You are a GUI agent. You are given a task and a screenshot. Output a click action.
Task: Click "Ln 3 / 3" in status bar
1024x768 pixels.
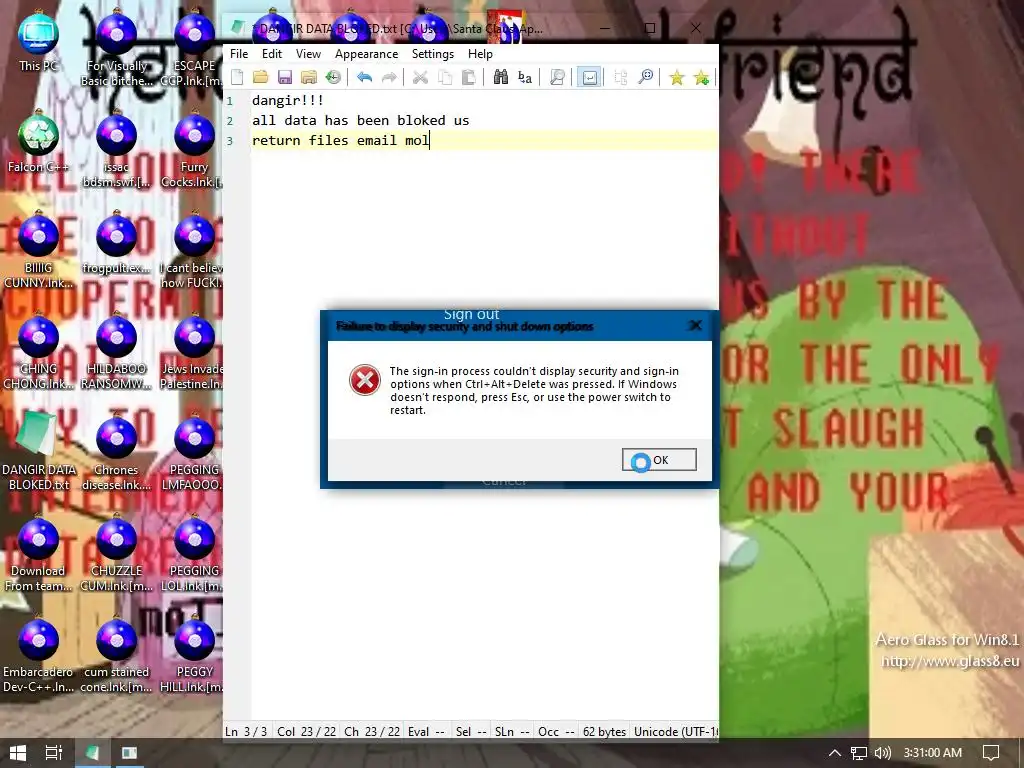[x=246, y=731]
